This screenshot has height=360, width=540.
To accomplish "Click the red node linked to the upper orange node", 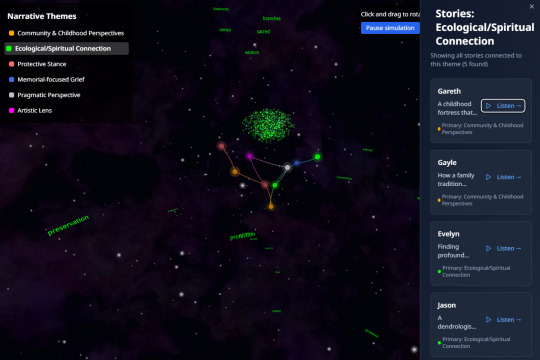I will point(222,146).
